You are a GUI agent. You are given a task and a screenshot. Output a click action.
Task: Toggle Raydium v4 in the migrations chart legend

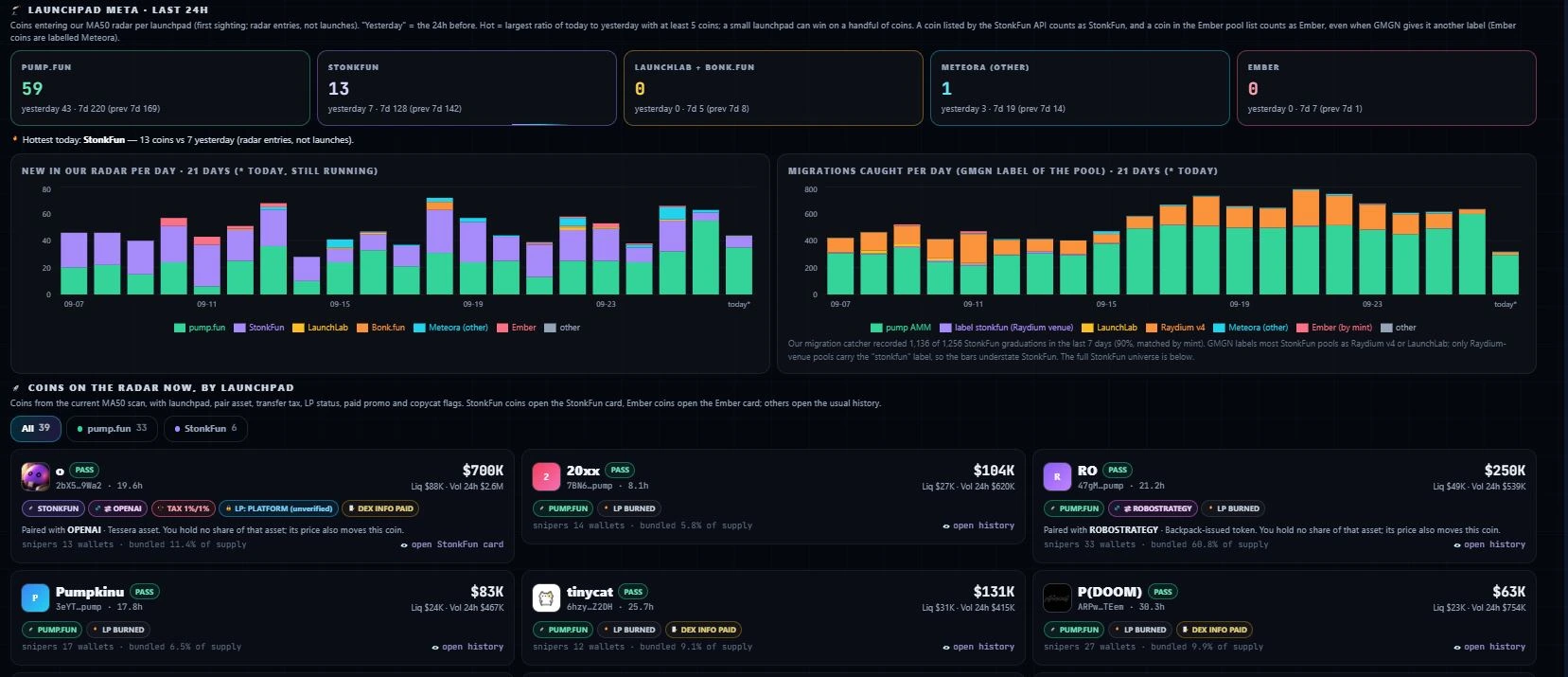(1175, 328)
